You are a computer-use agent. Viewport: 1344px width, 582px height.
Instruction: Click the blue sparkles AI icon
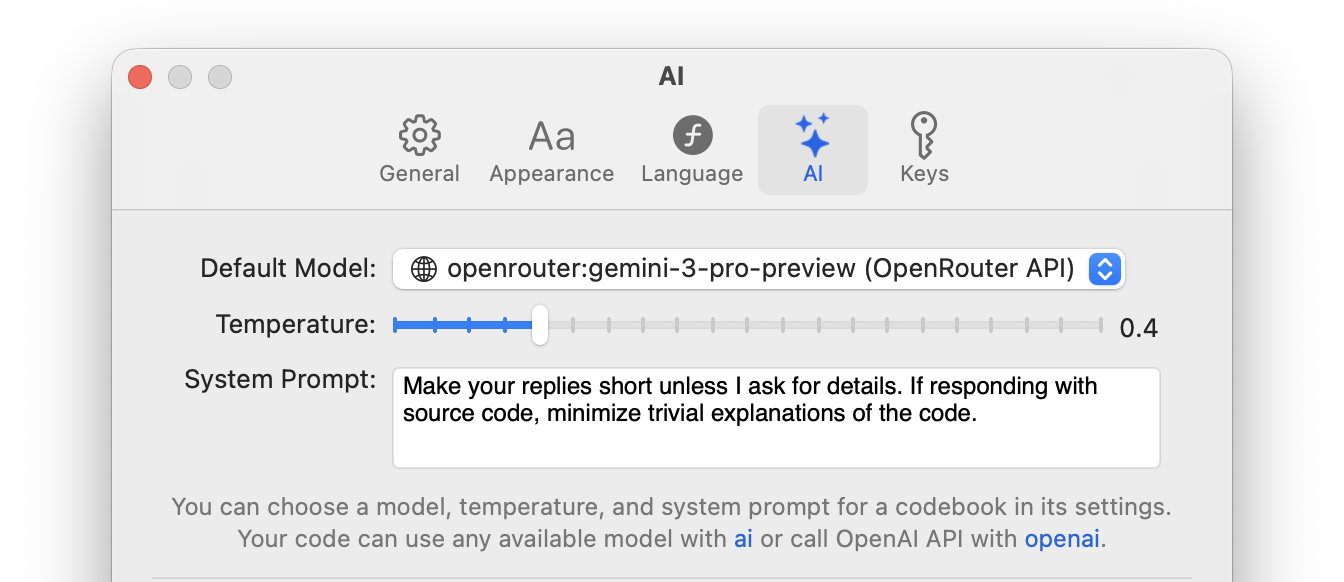point(812,135)
